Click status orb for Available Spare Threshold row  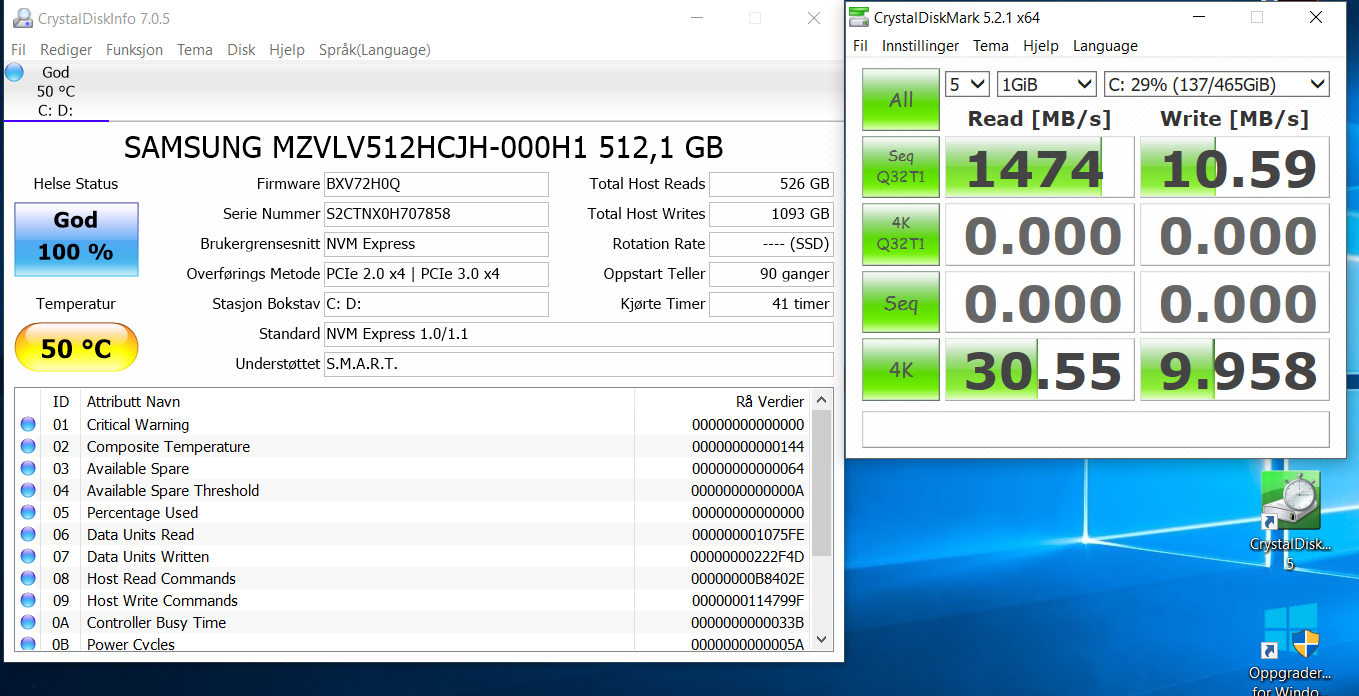pos(28,491)
